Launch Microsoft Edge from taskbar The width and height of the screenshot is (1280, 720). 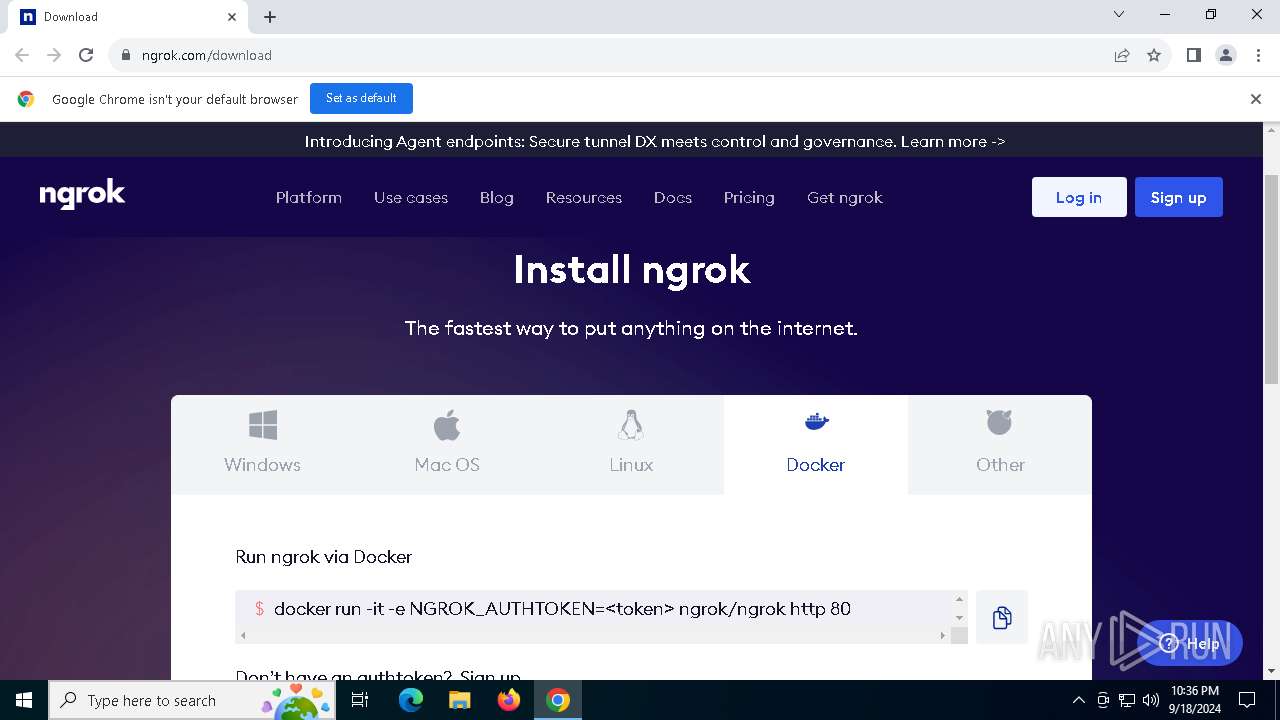411,700
